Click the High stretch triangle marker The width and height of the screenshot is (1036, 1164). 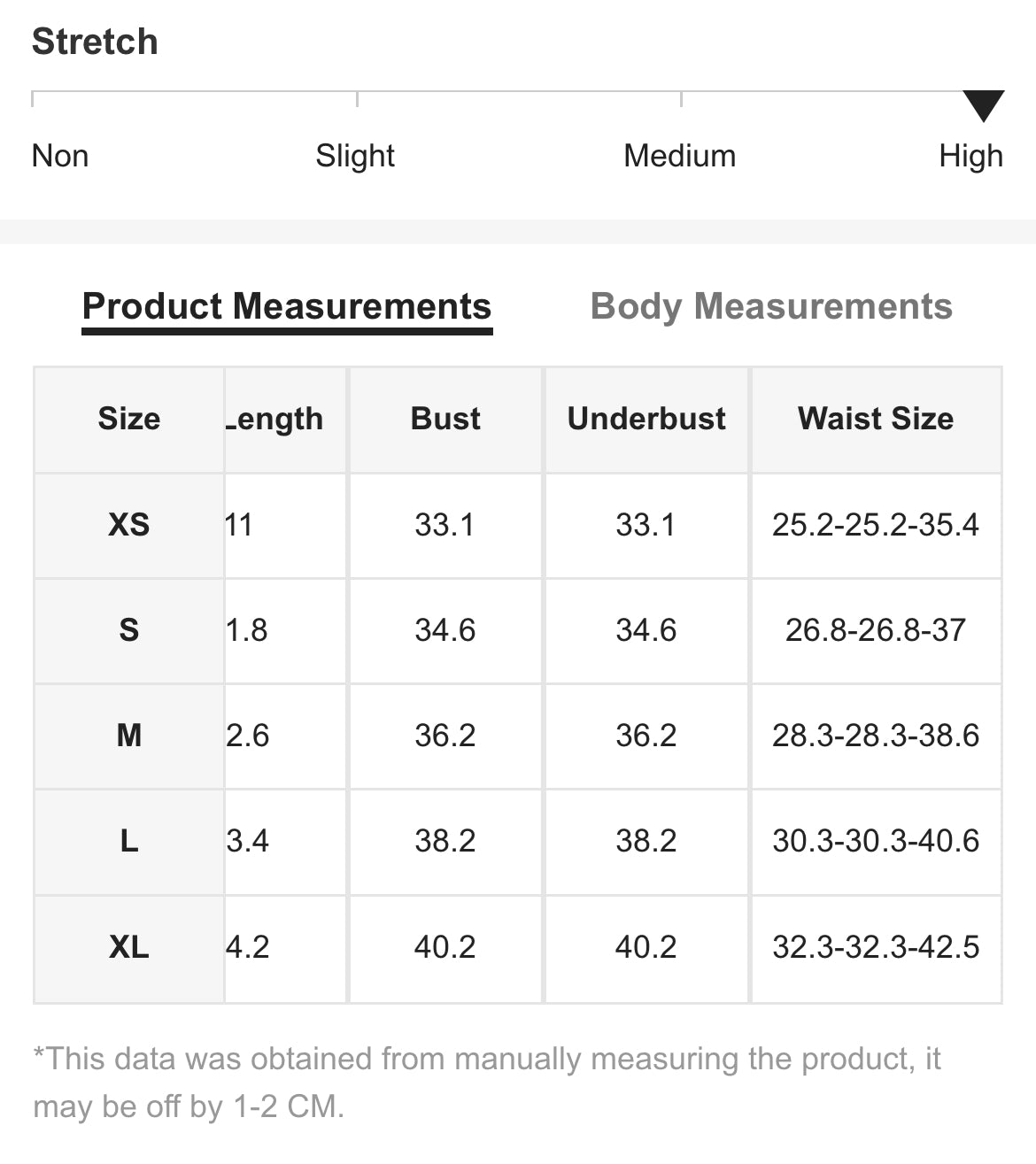983,105
